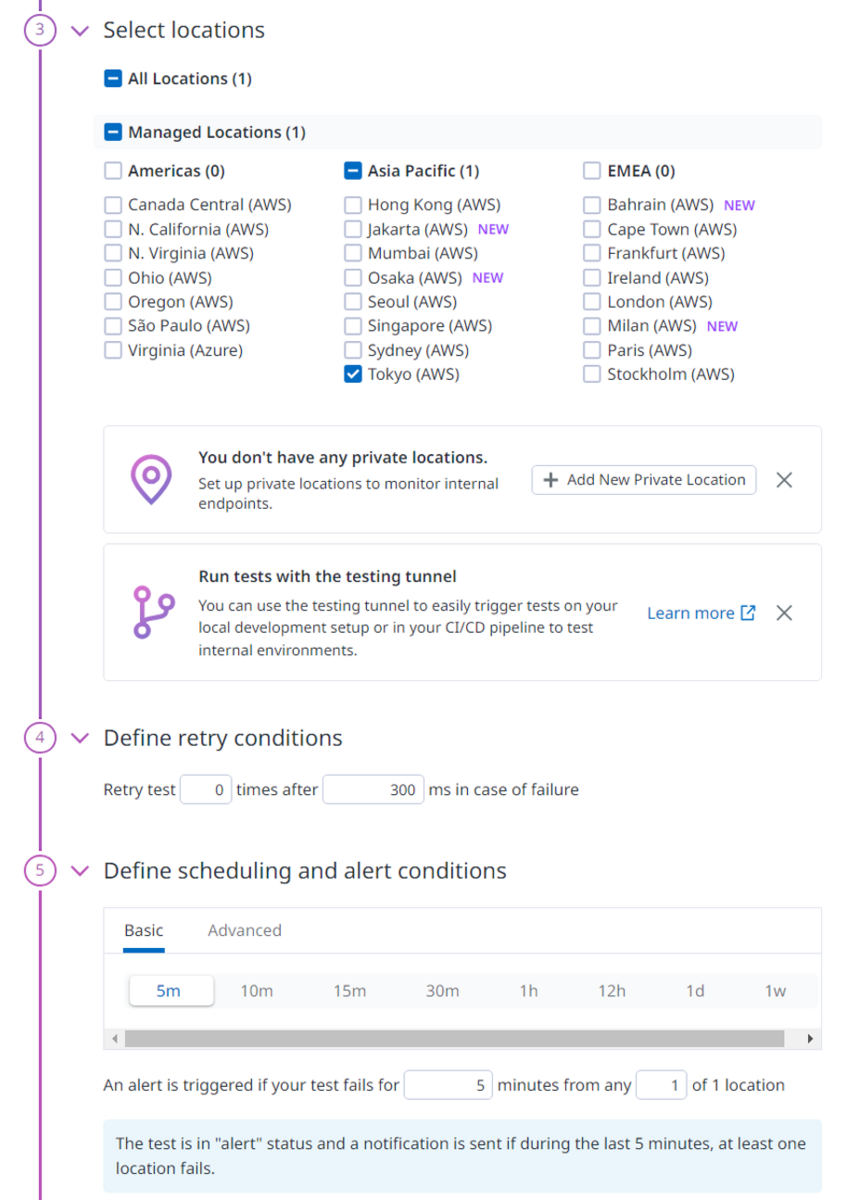
Task: Click the testing tunnel branch icon
Action: tap(152, 612)
